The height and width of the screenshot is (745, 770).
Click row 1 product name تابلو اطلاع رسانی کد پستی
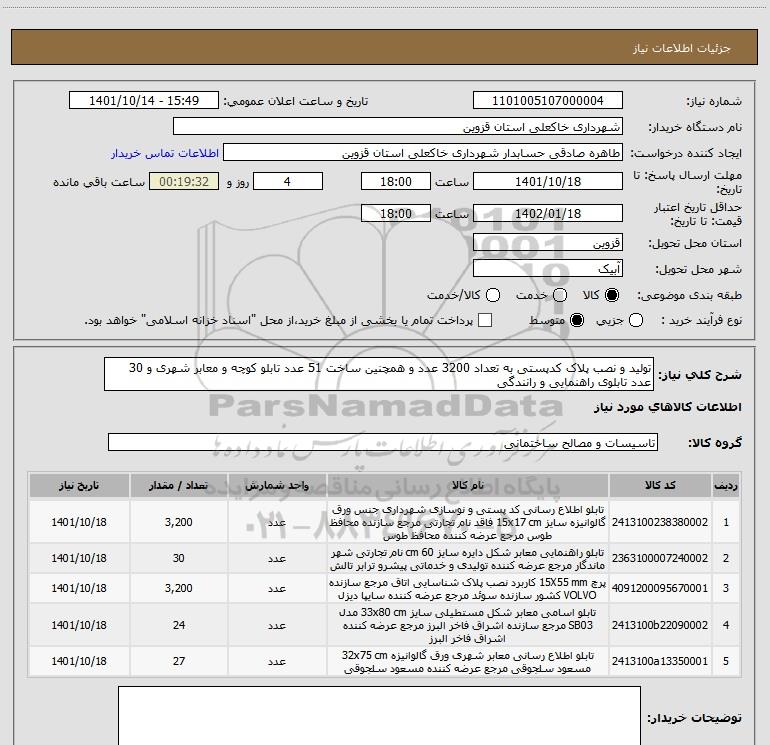click(468, 522)
